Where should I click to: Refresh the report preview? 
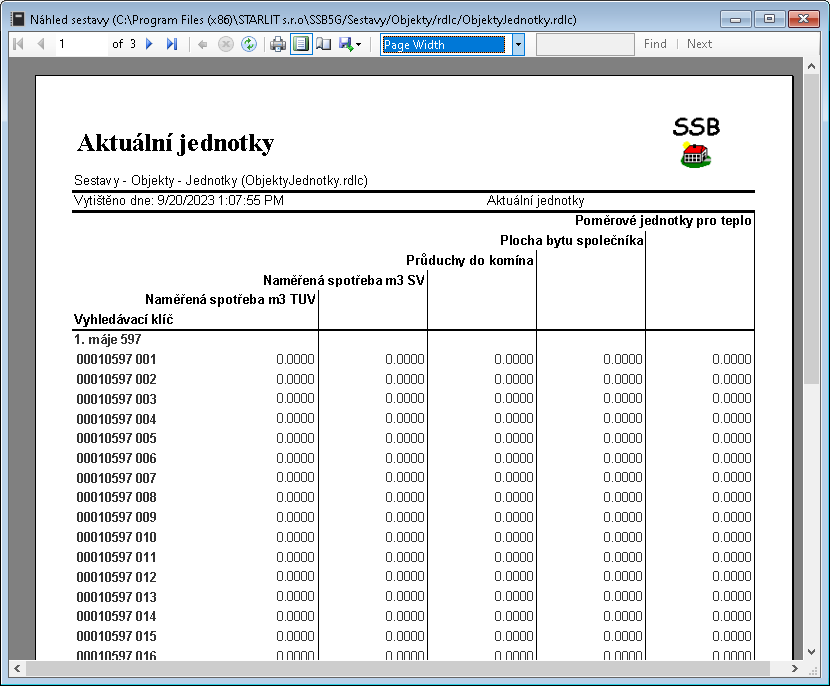(x=248, y=44)
